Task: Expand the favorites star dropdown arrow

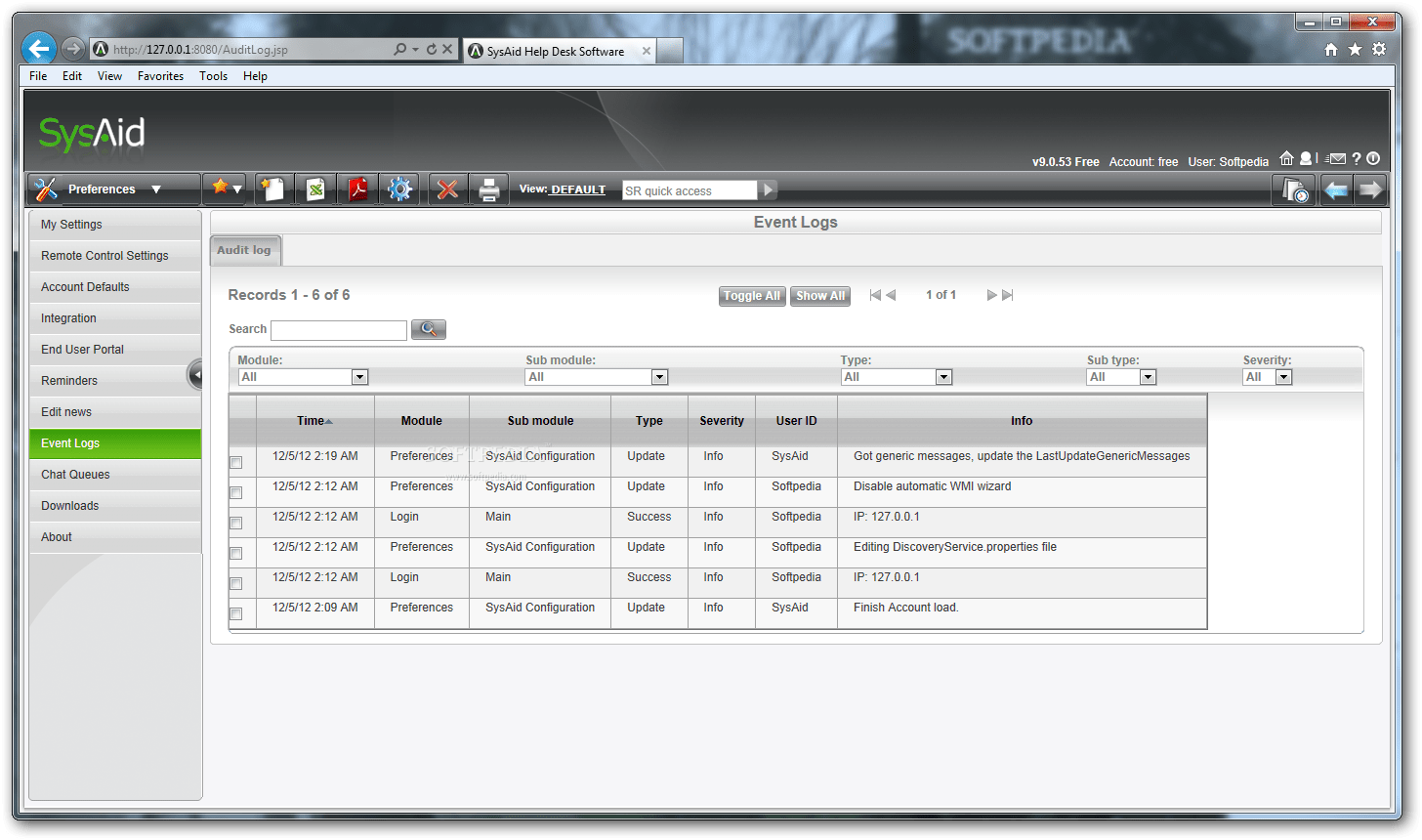Action: (237, 189)
